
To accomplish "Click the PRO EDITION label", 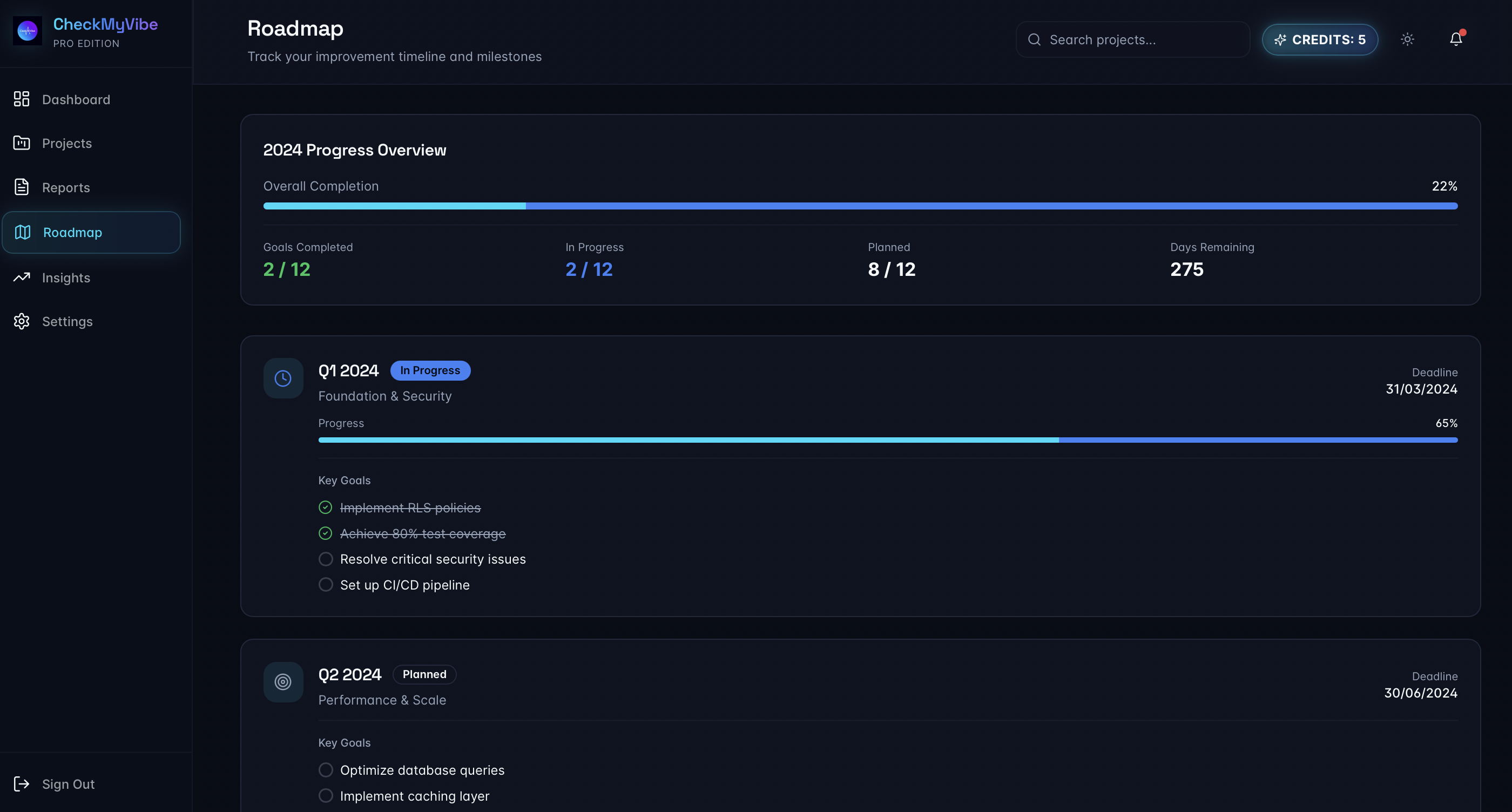I will click(x=86, y=43).
